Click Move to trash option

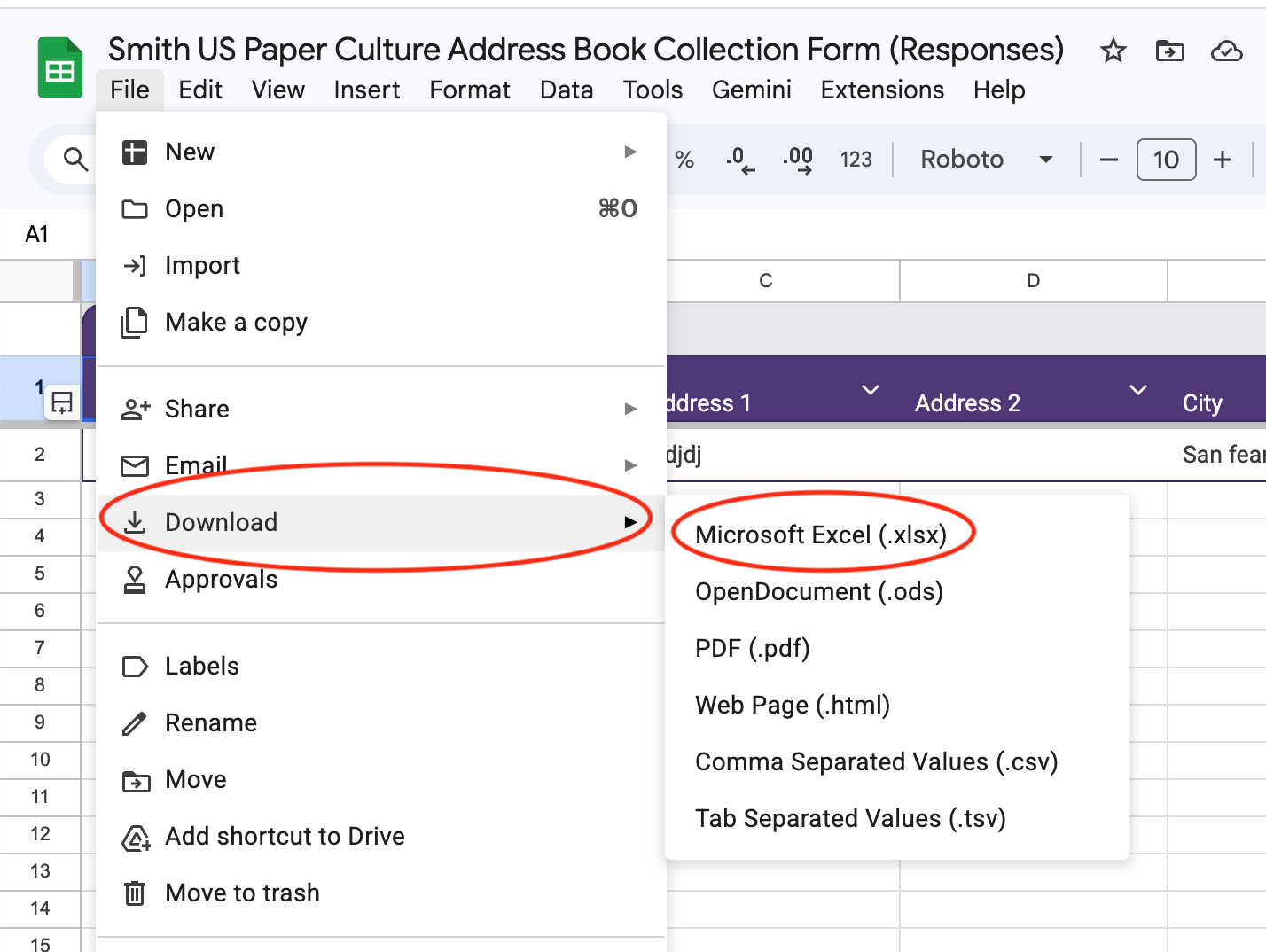(242, 893)
